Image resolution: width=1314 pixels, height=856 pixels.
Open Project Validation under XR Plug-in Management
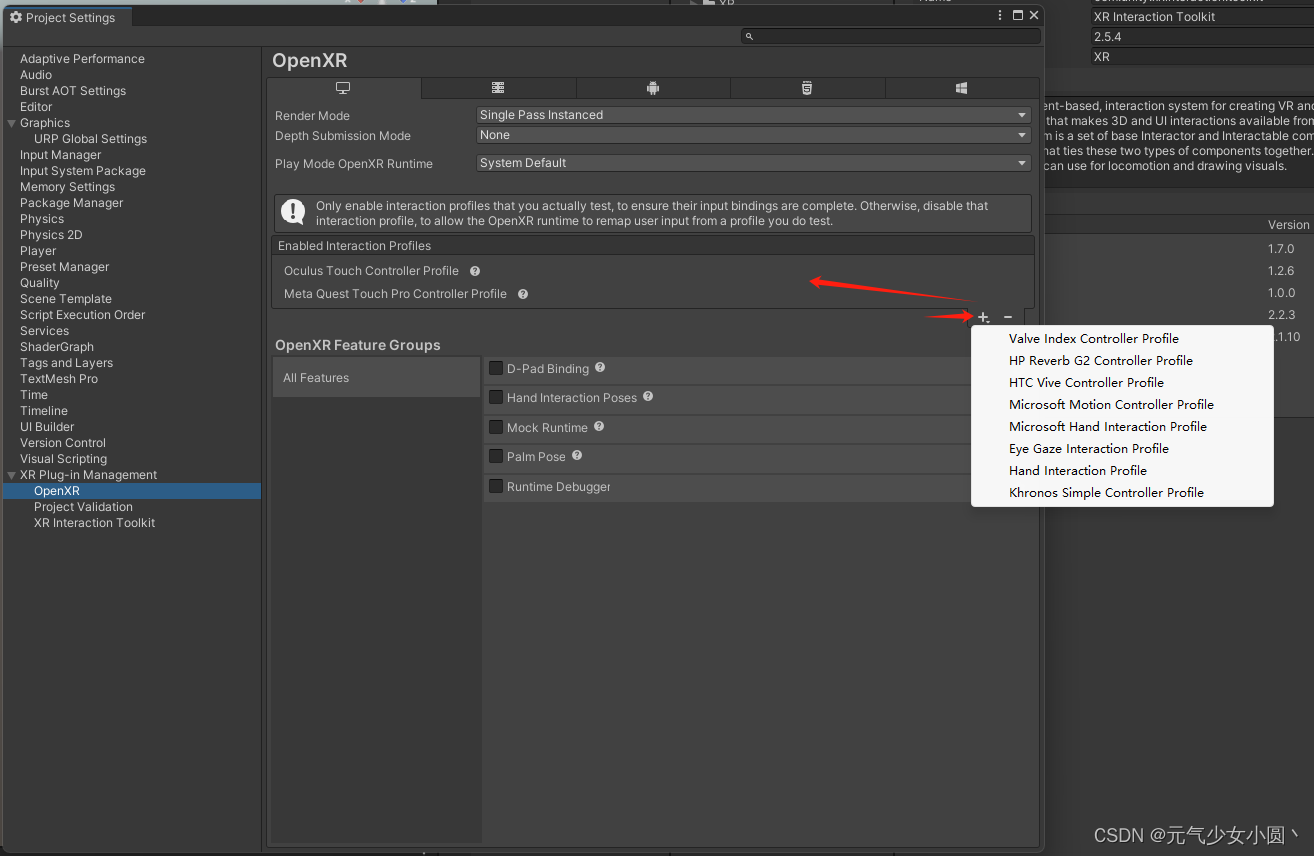click(x=83, y=507)
